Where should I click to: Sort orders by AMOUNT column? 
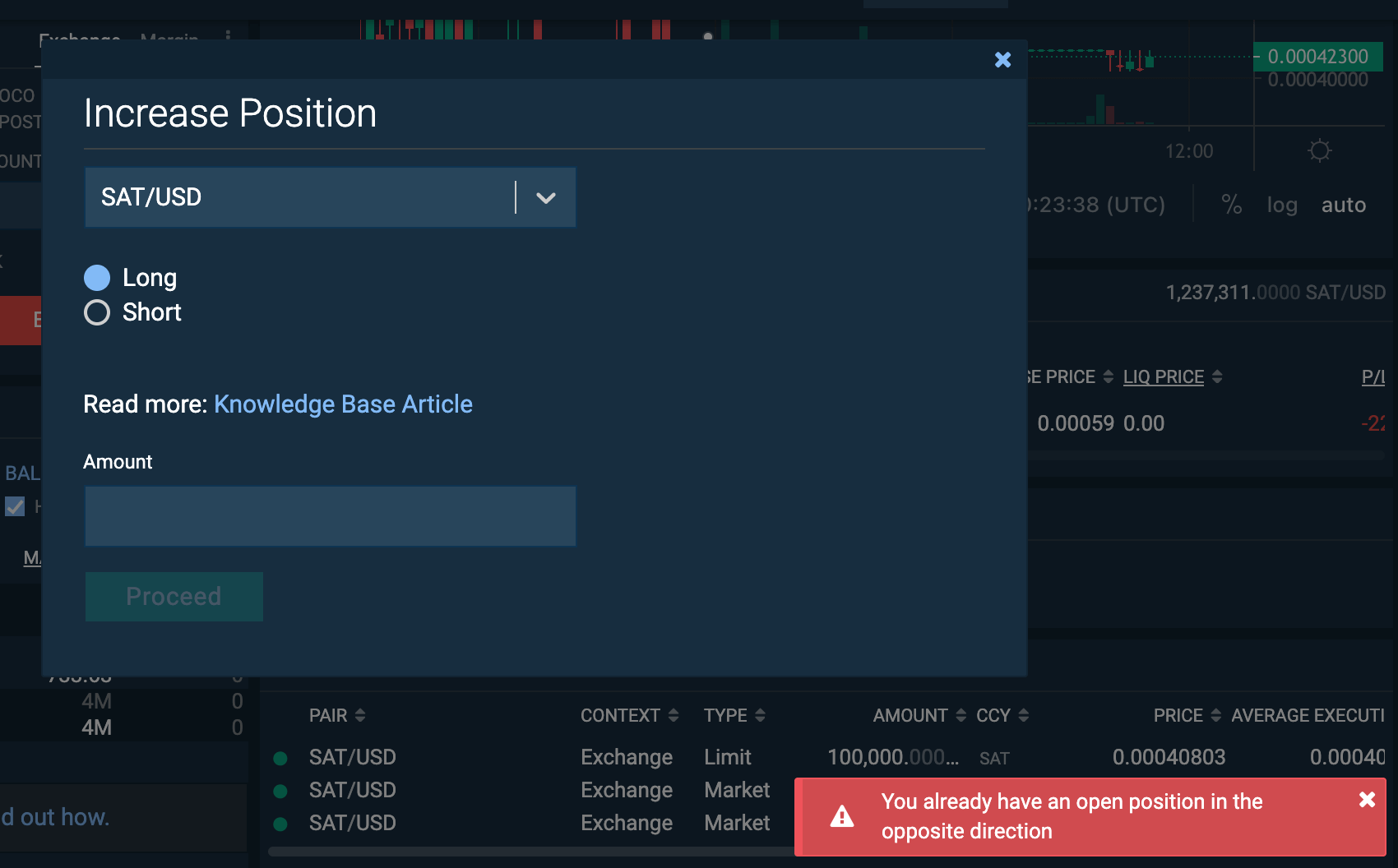click(x=919, y=715)
